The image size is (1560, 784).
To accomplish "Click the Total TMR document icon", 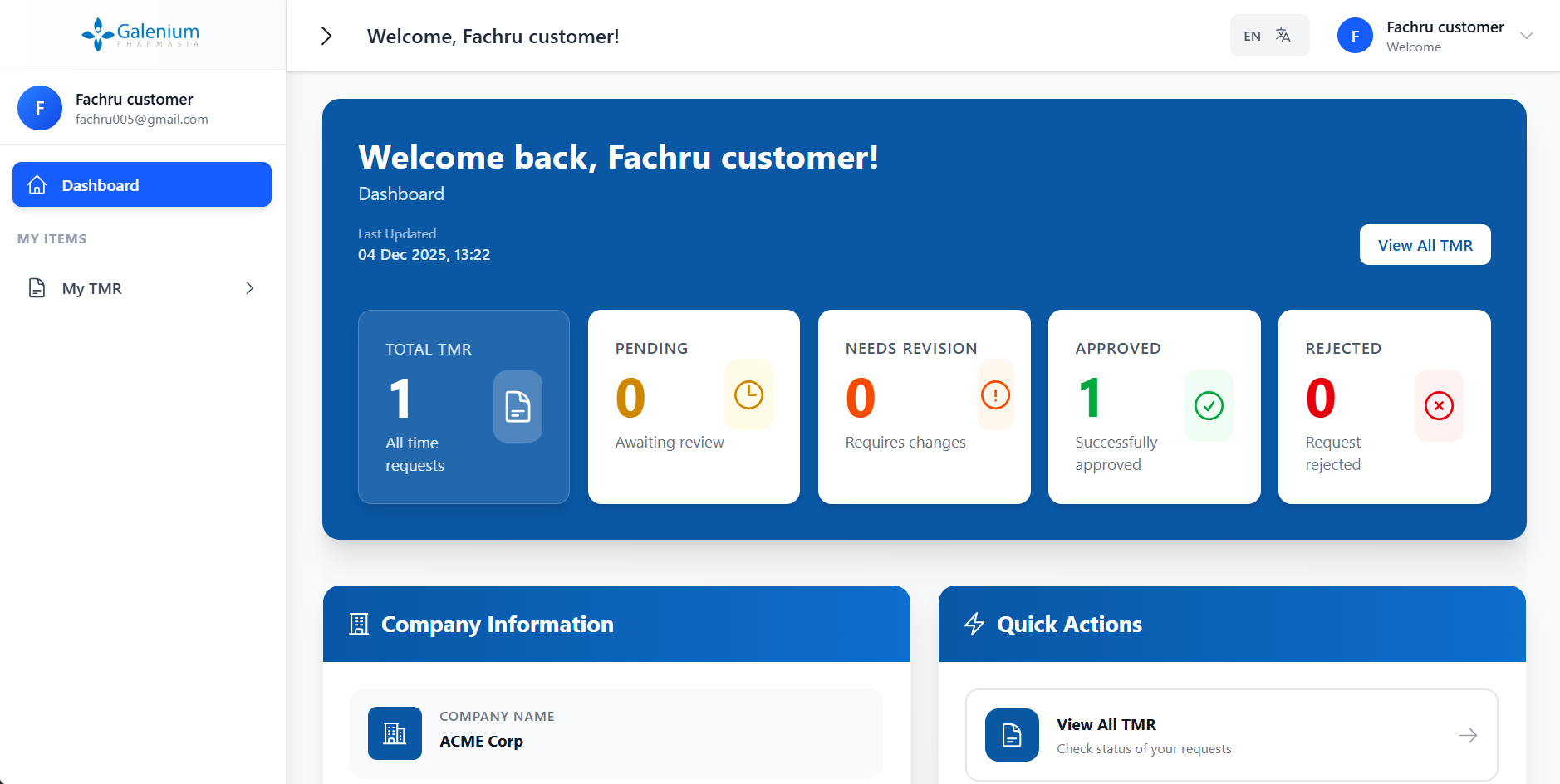I will pos(517,406).
